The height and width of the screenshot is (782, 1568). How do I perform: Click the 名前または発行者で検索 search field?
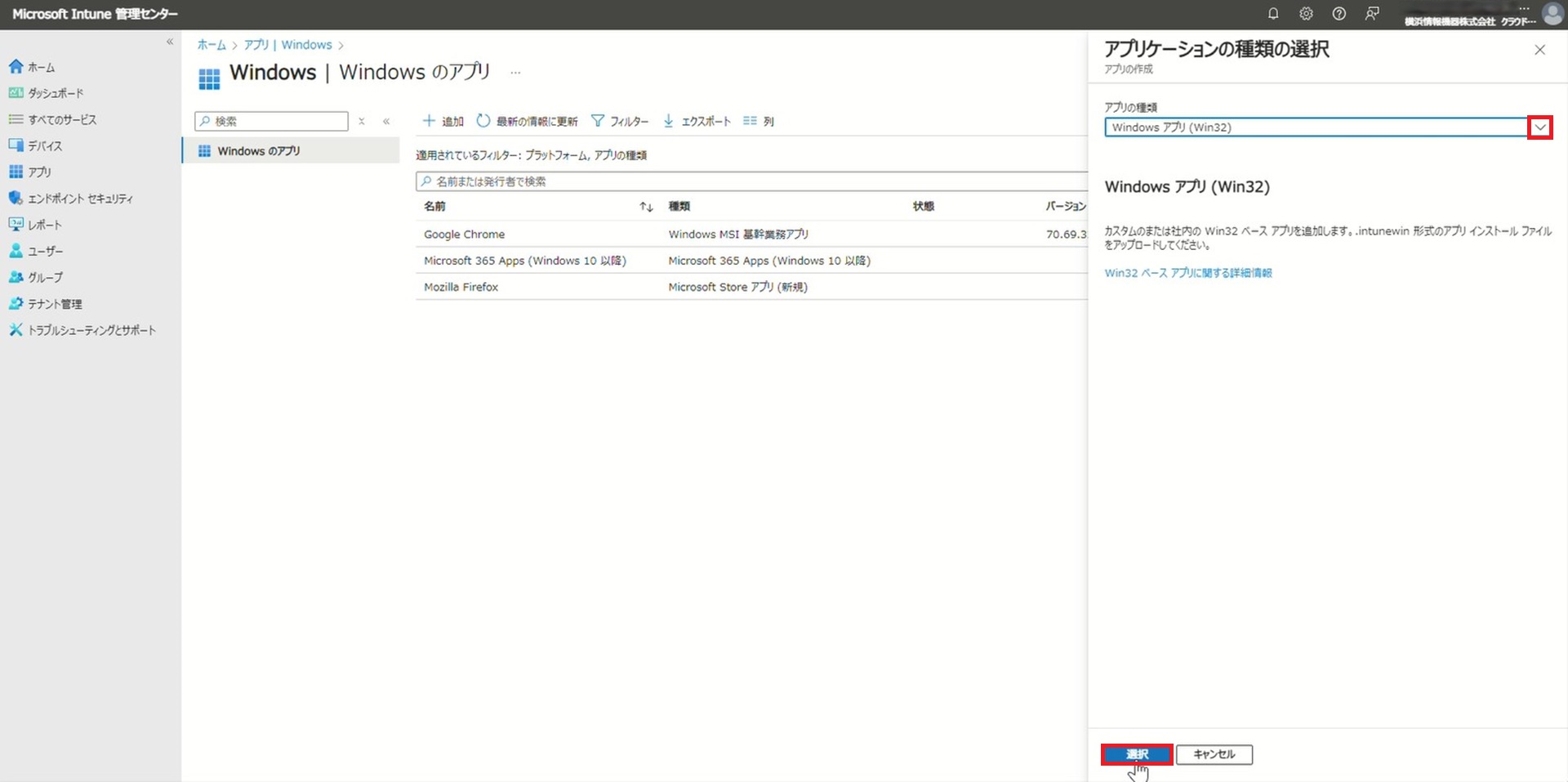click(x=751, y=181)
